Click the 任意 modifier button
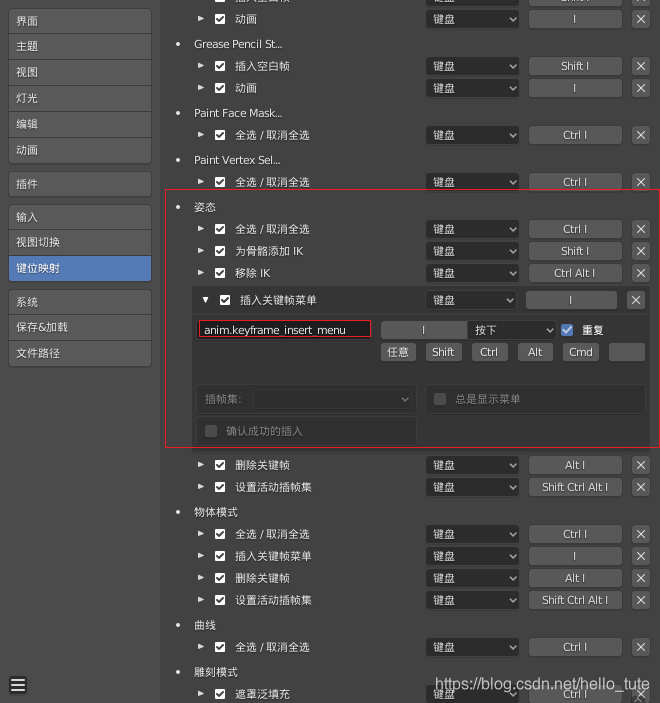 398,352
